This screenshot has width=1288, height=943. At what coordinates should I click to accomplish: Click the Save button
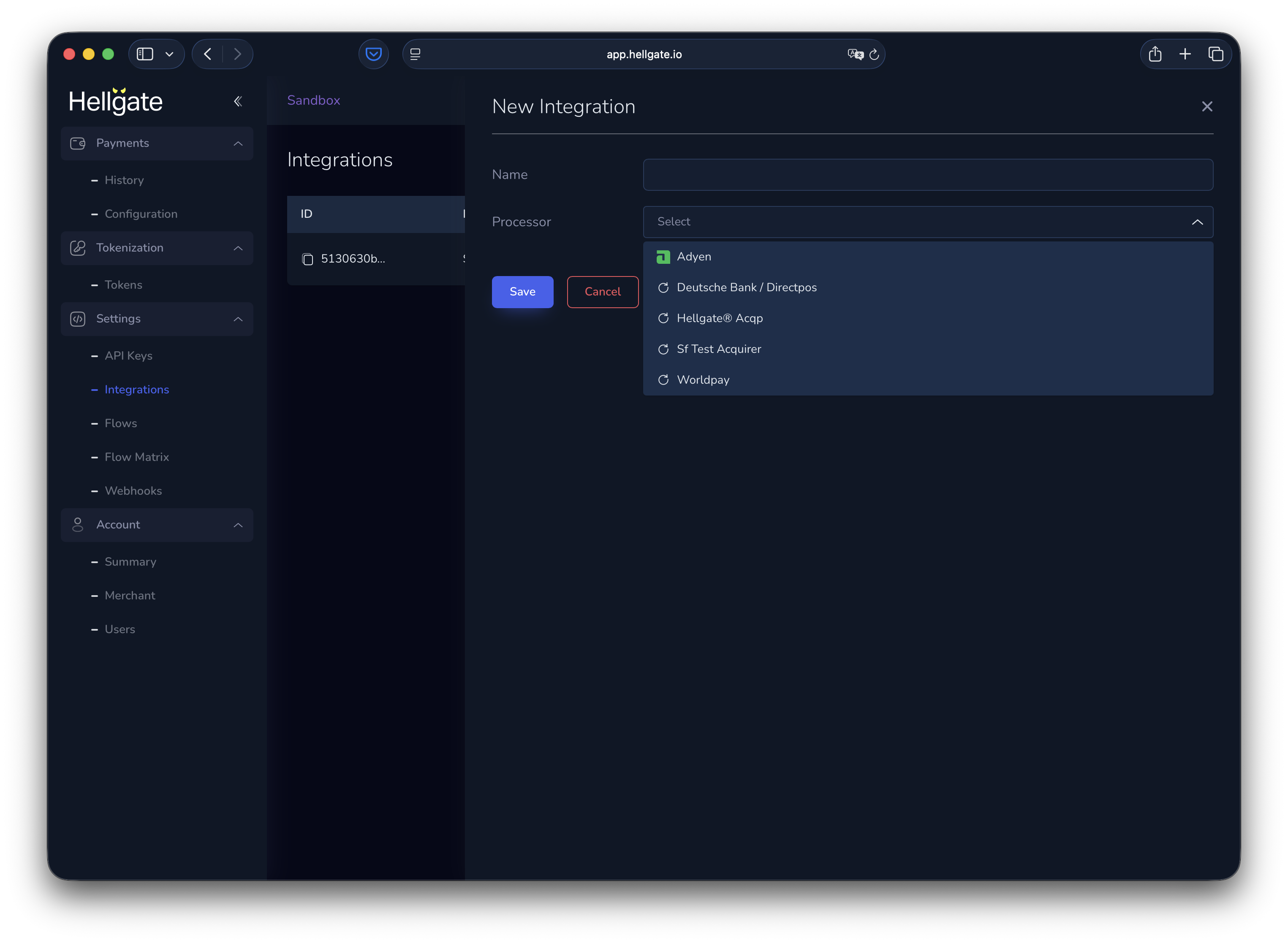522,292
